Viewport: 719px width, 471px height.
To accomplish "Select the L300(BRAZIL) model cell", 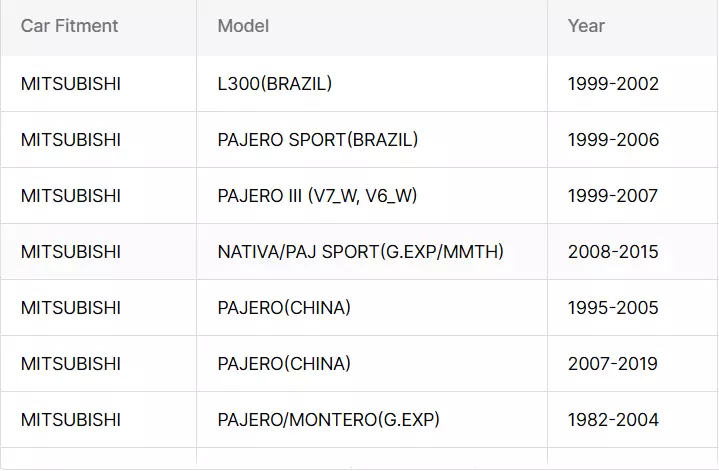I will [x=275, y=84].
